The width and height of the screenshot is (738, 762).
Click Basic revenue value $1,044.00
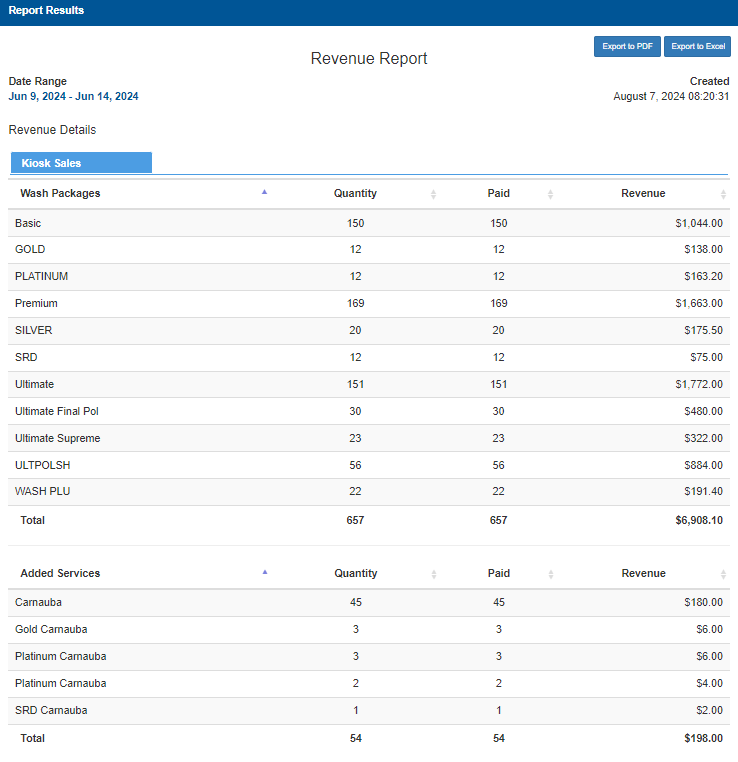[x=699, y=224]
